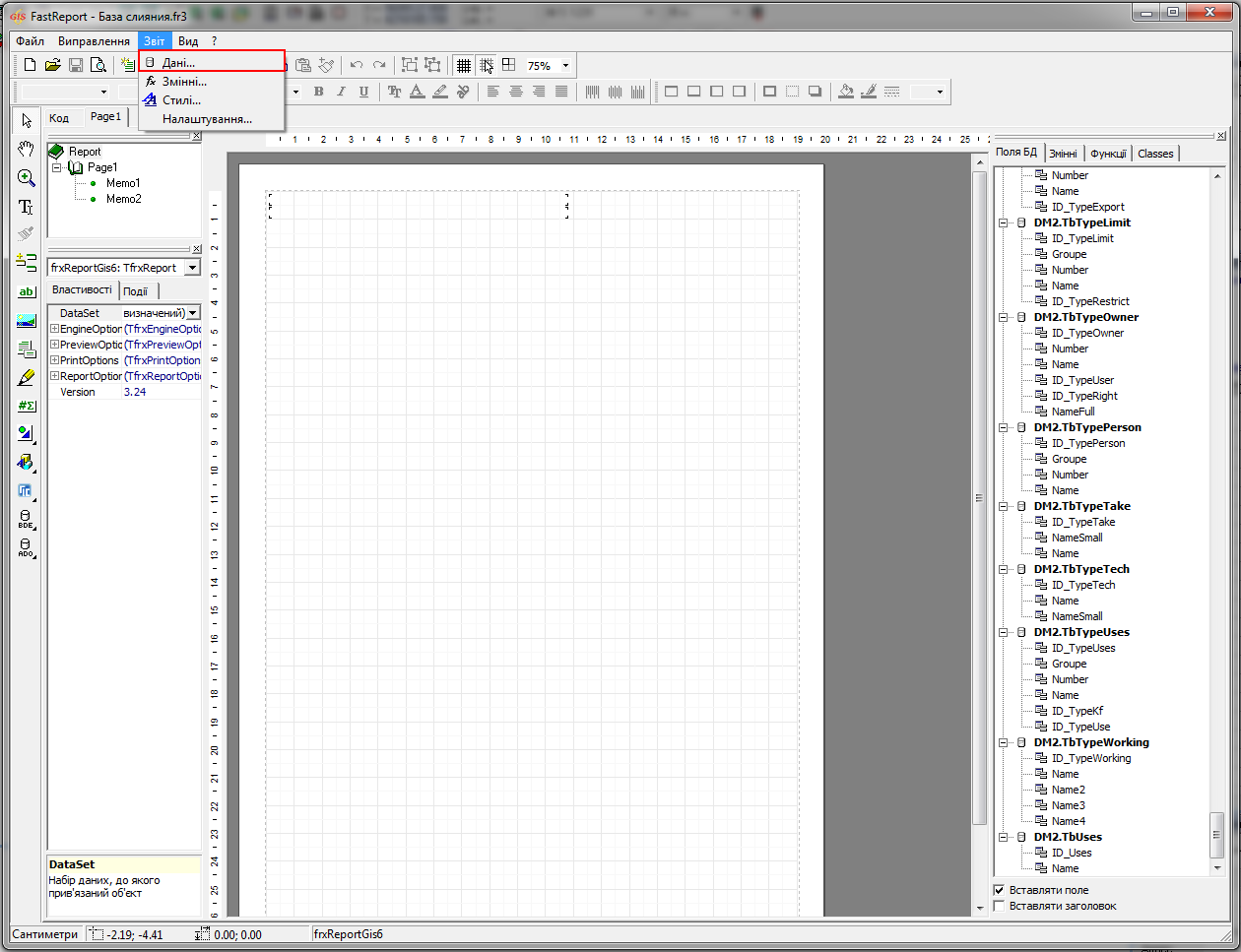
Task: Click the highlight text icon
Action: 439,92
